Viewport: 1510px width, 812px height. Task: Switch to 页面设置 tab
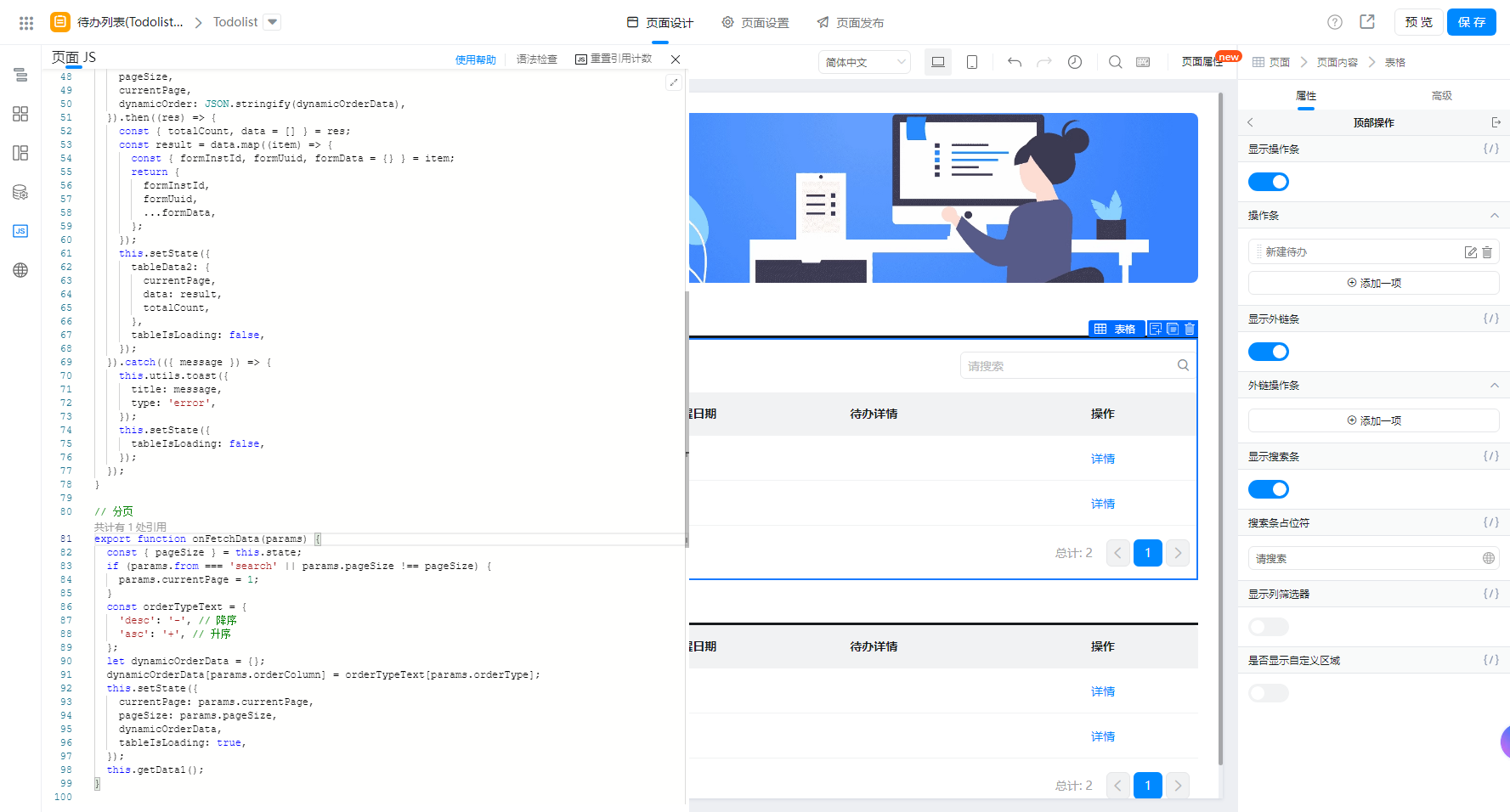point(755,23)
